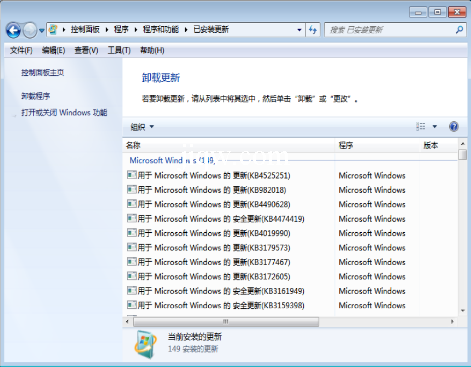Open the 查看(V) menu
This screenshot has width=471, height=367.
(x=86, y=50)
